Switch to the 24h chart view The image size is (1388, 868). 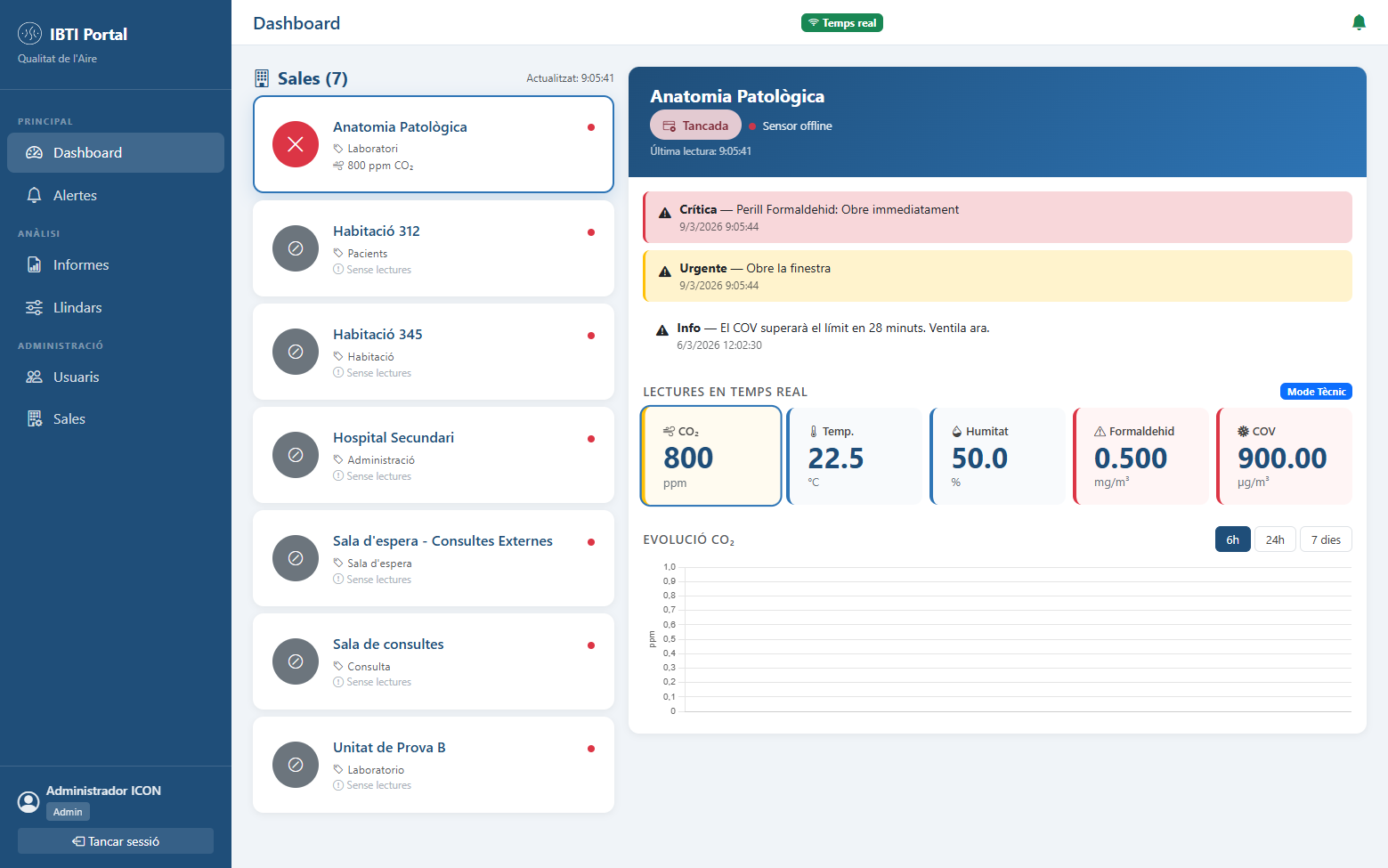1275,539
